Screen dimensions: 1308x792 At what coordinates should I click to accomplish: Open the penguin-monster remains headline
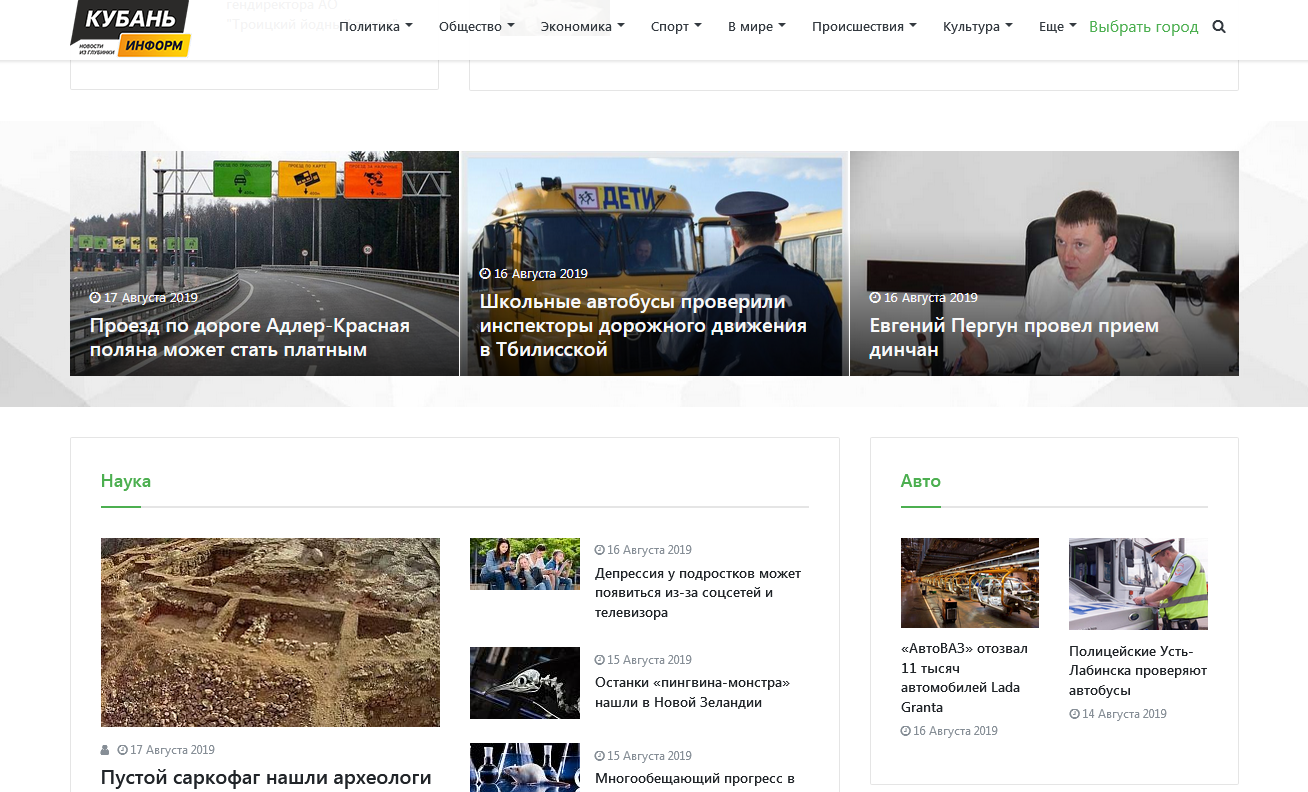(692, 692)
